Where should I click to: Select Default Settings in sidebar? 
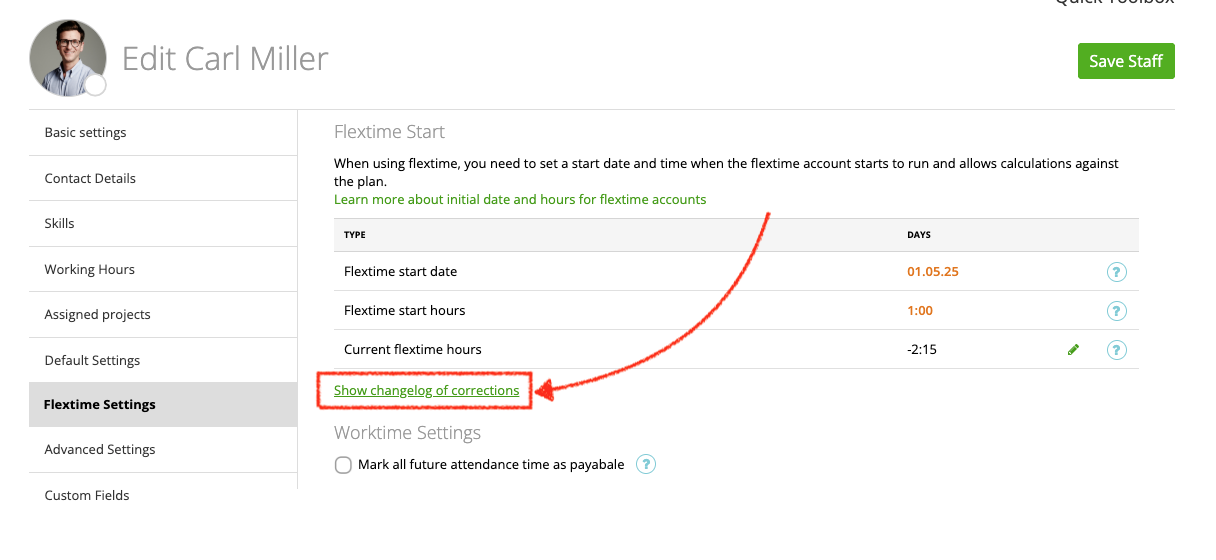click(92, 361)
